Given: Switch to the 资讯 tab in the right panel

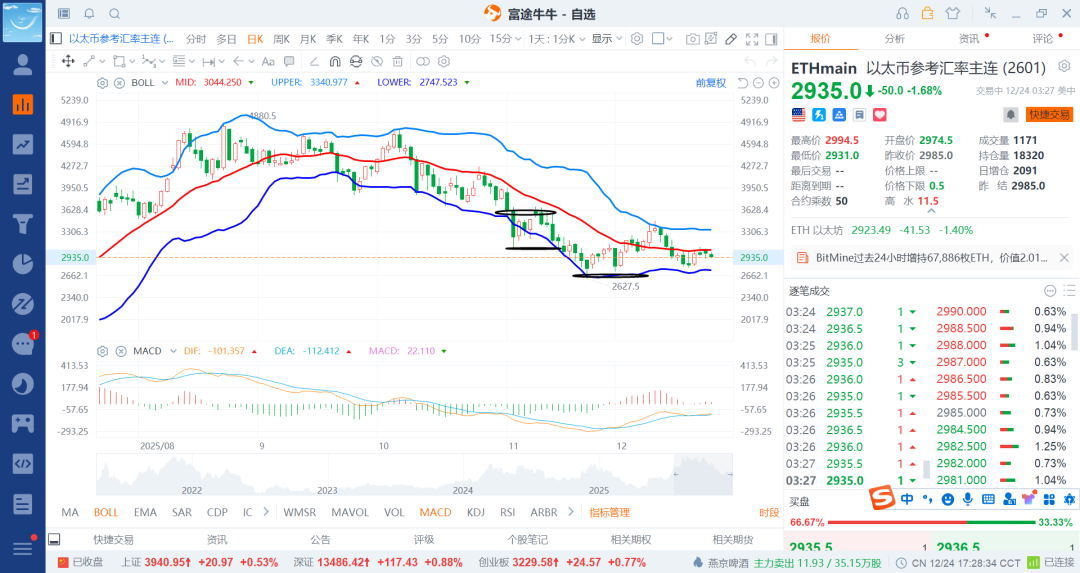Looking at the screenshot, I should coord(969,39).
